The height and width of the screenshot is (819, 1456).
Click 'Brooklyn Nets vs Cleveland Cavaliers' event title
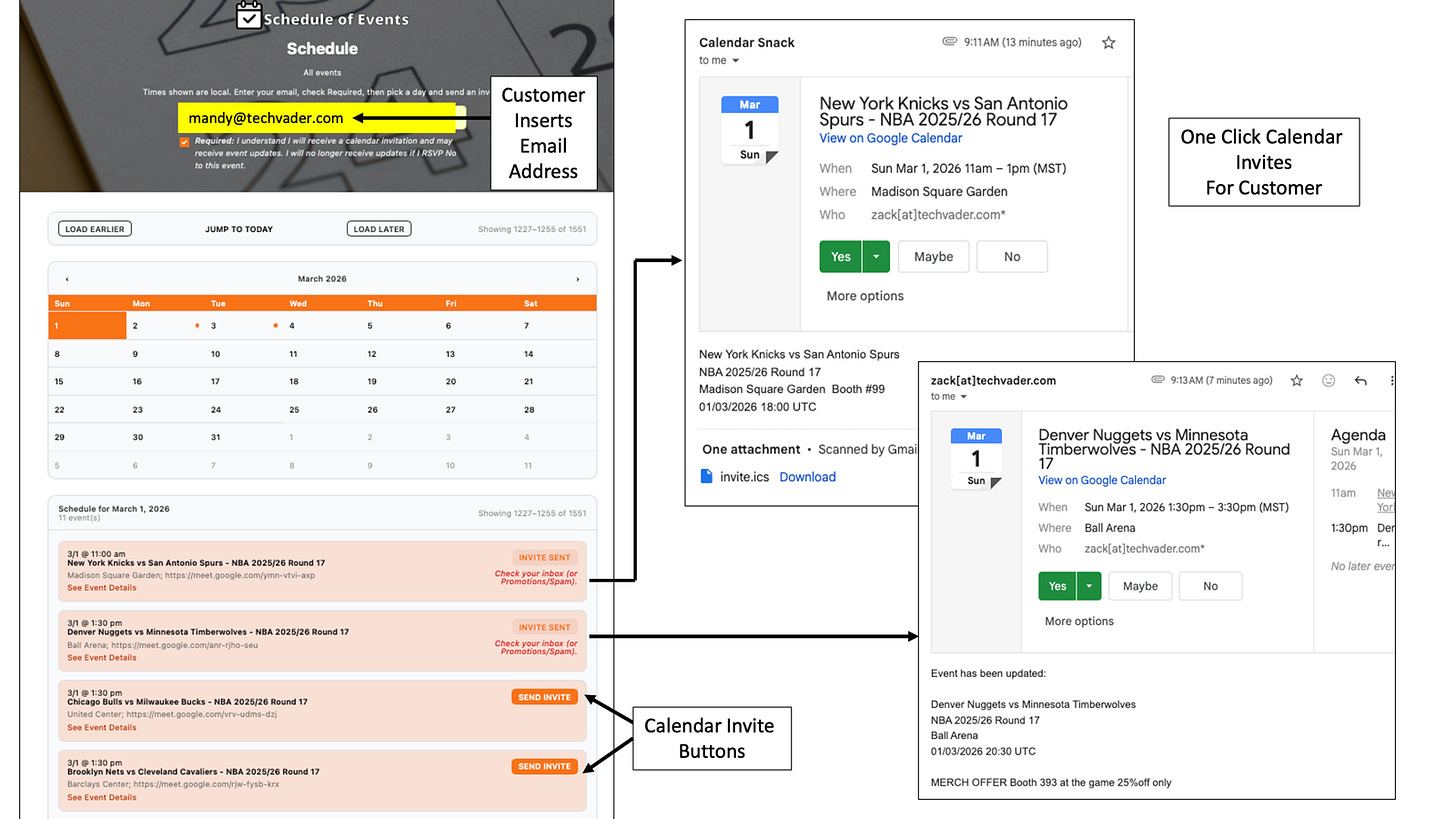193,772
